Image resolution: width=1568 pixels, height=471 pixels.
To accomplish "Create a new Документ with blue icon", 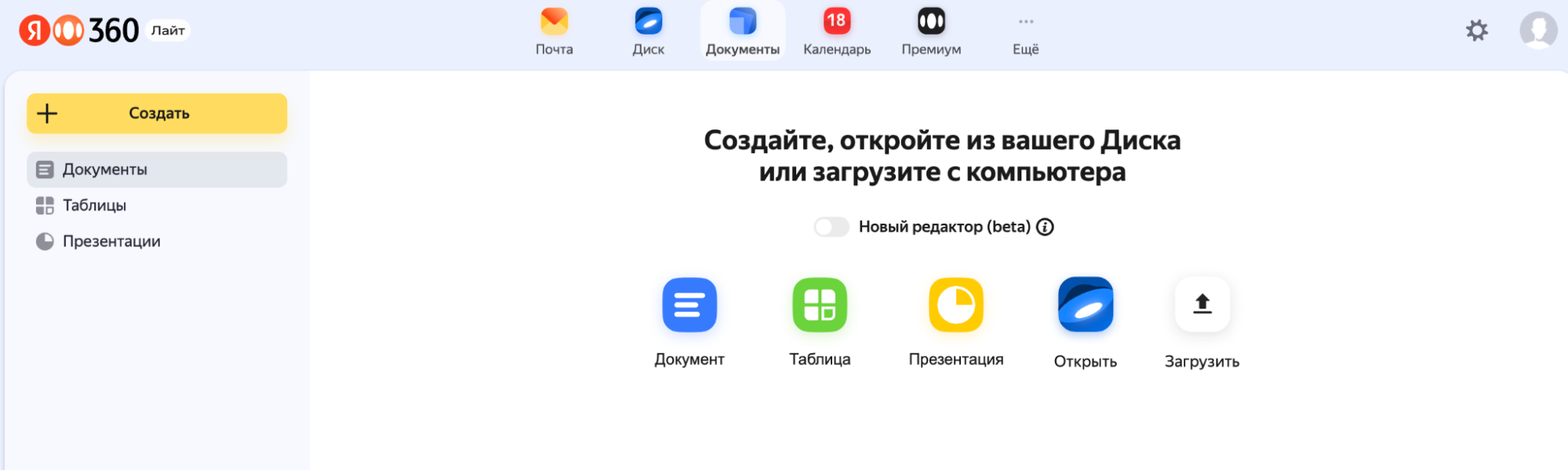I will click(689, 305).
